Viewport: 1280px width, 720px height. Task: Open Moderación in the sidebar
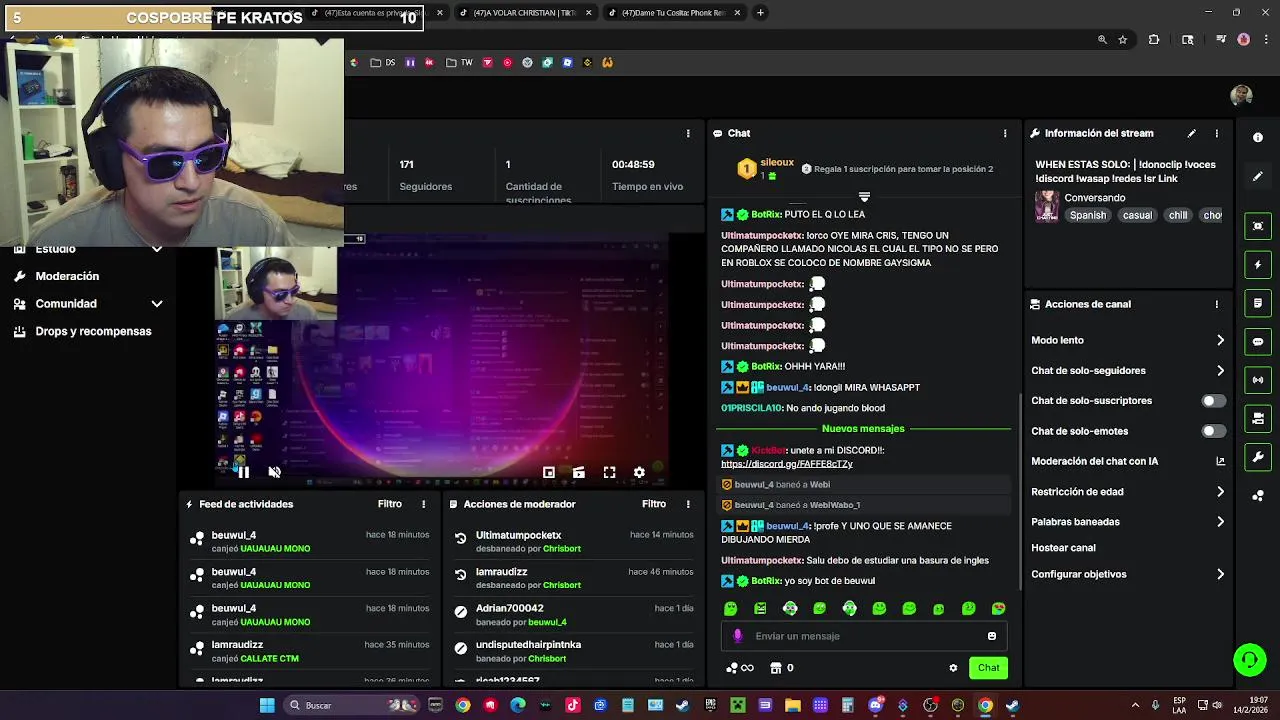point(67,276)
